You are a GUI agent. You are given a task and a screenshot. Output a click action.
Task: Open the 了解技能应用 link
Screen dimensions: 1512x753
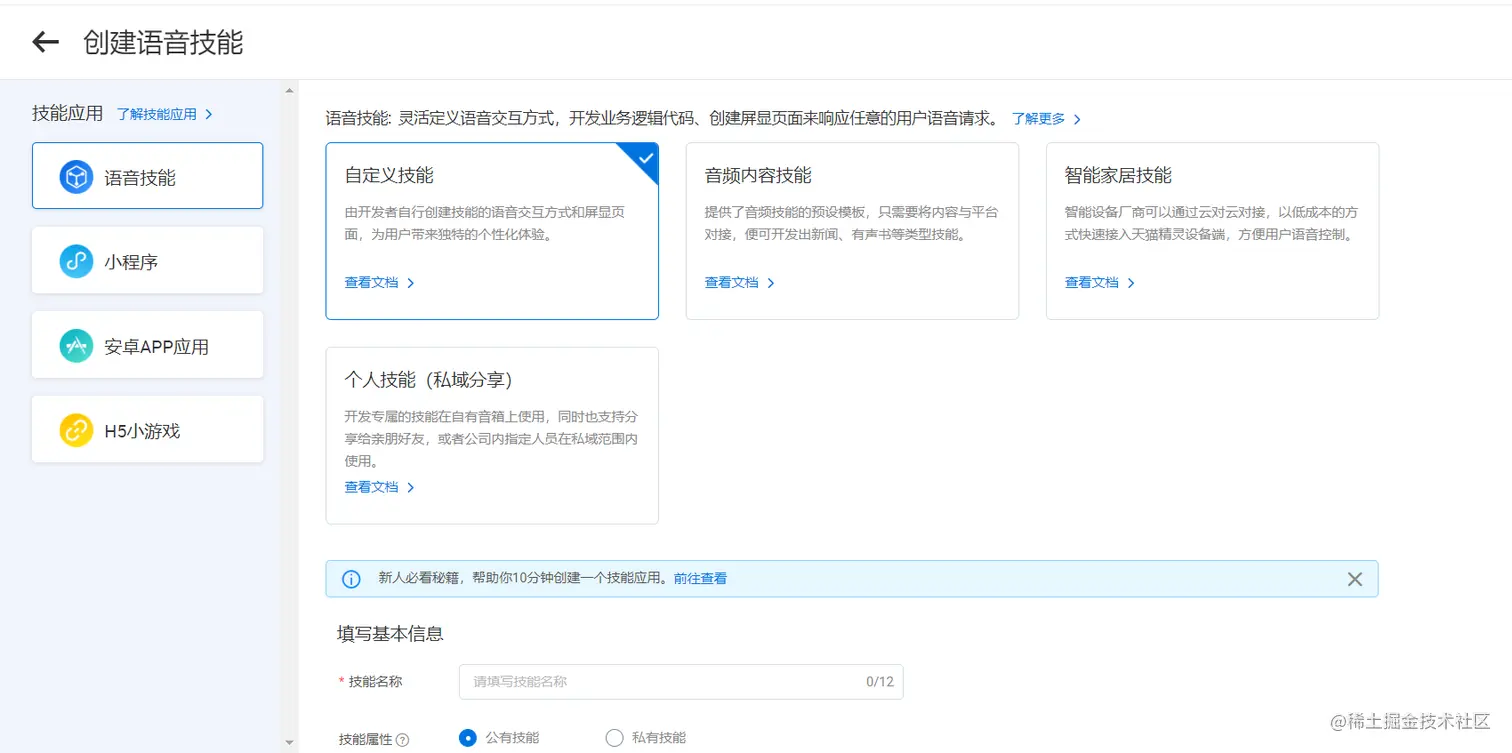click(164, 114)
